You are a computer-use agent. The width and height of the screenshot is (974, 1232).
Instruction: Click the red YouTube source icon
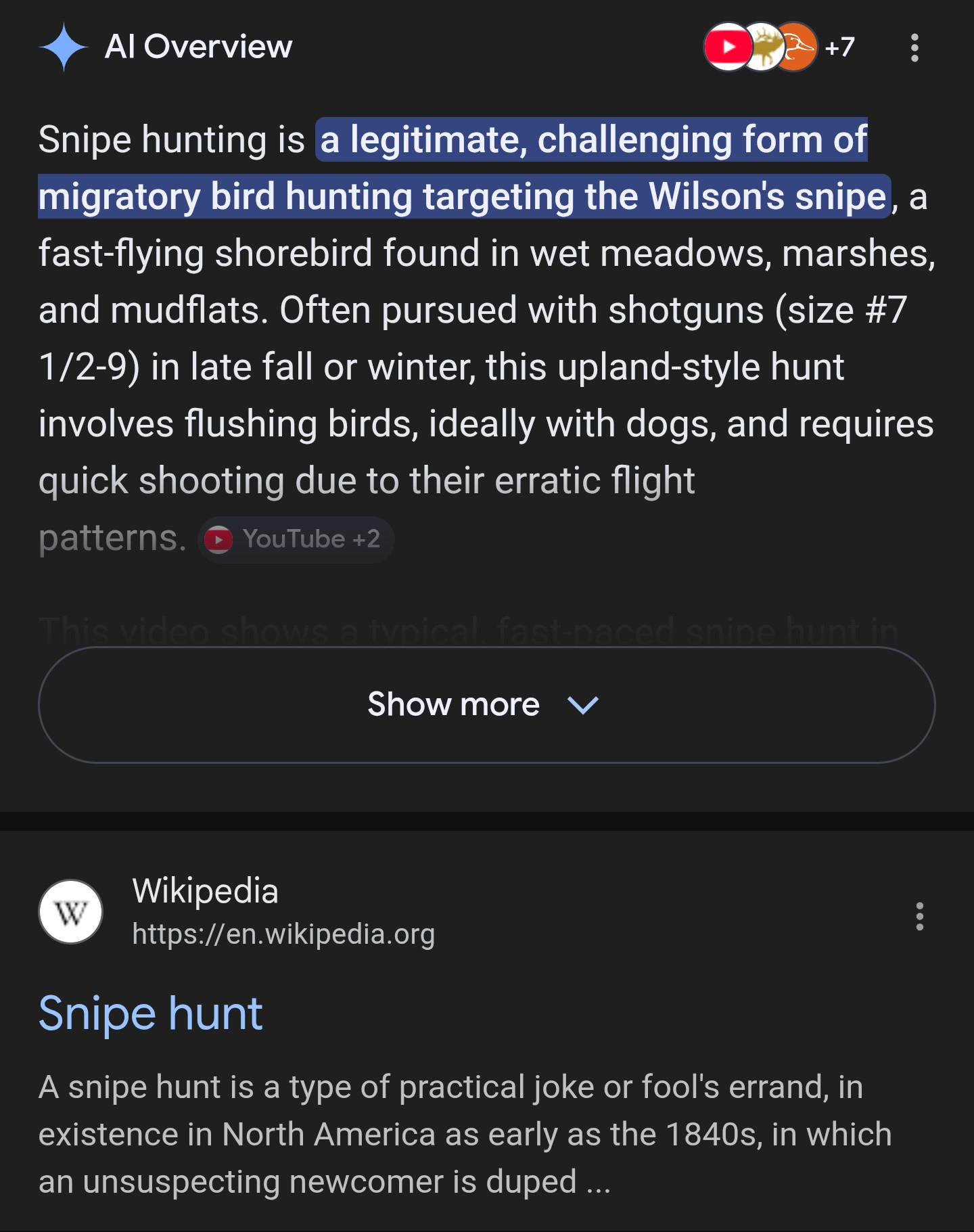726,47
